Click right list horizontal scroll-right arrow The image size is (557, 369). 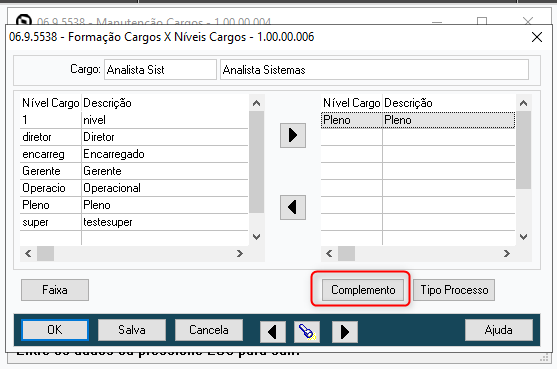click(507, 254)
